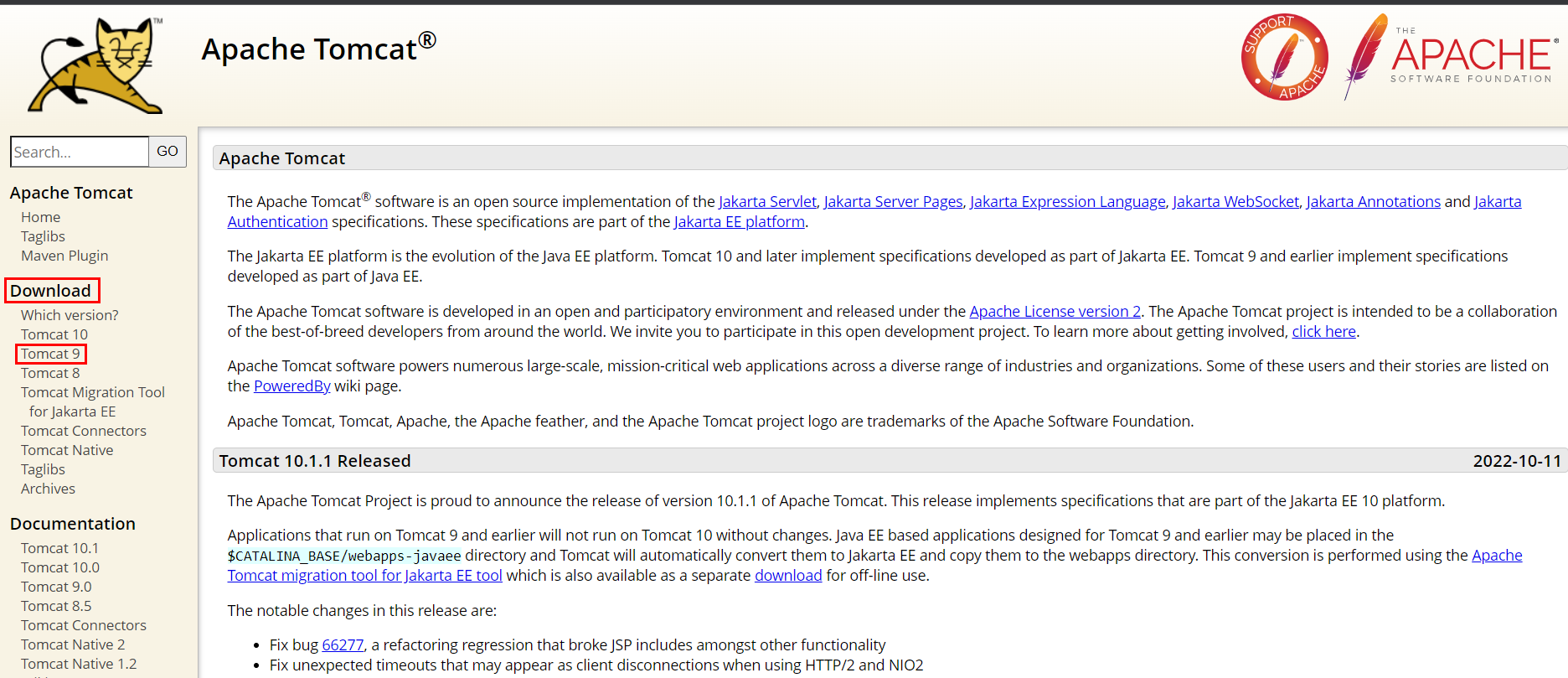Open Taglibs link under Download section
Viewport: 1568px width, 678px height.
point(43,469)
